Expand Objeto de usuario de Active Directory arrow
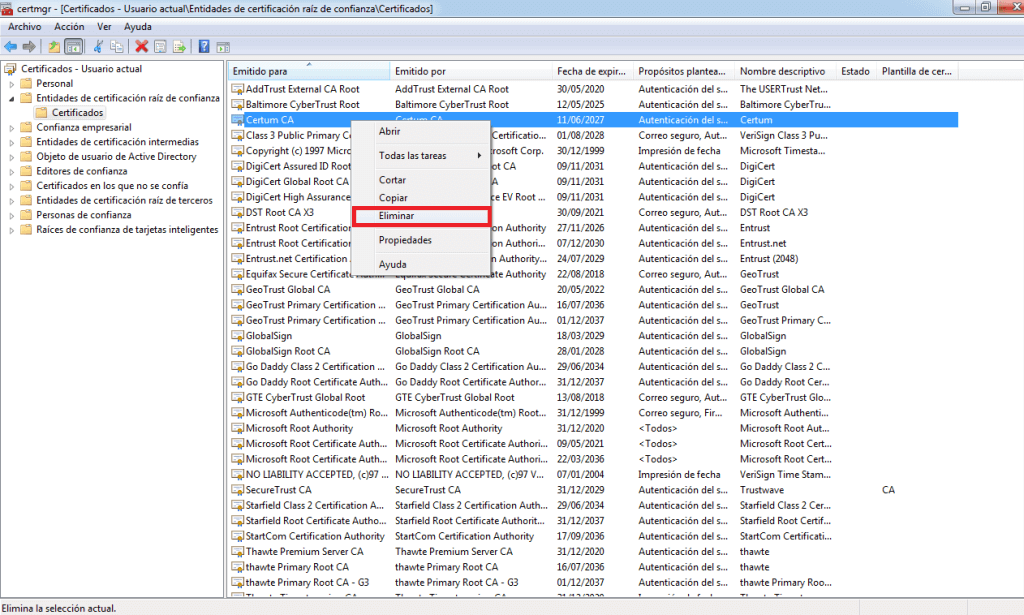This screenshot has height=615, width=1024. pyautogui.click(x=11, y=157)
